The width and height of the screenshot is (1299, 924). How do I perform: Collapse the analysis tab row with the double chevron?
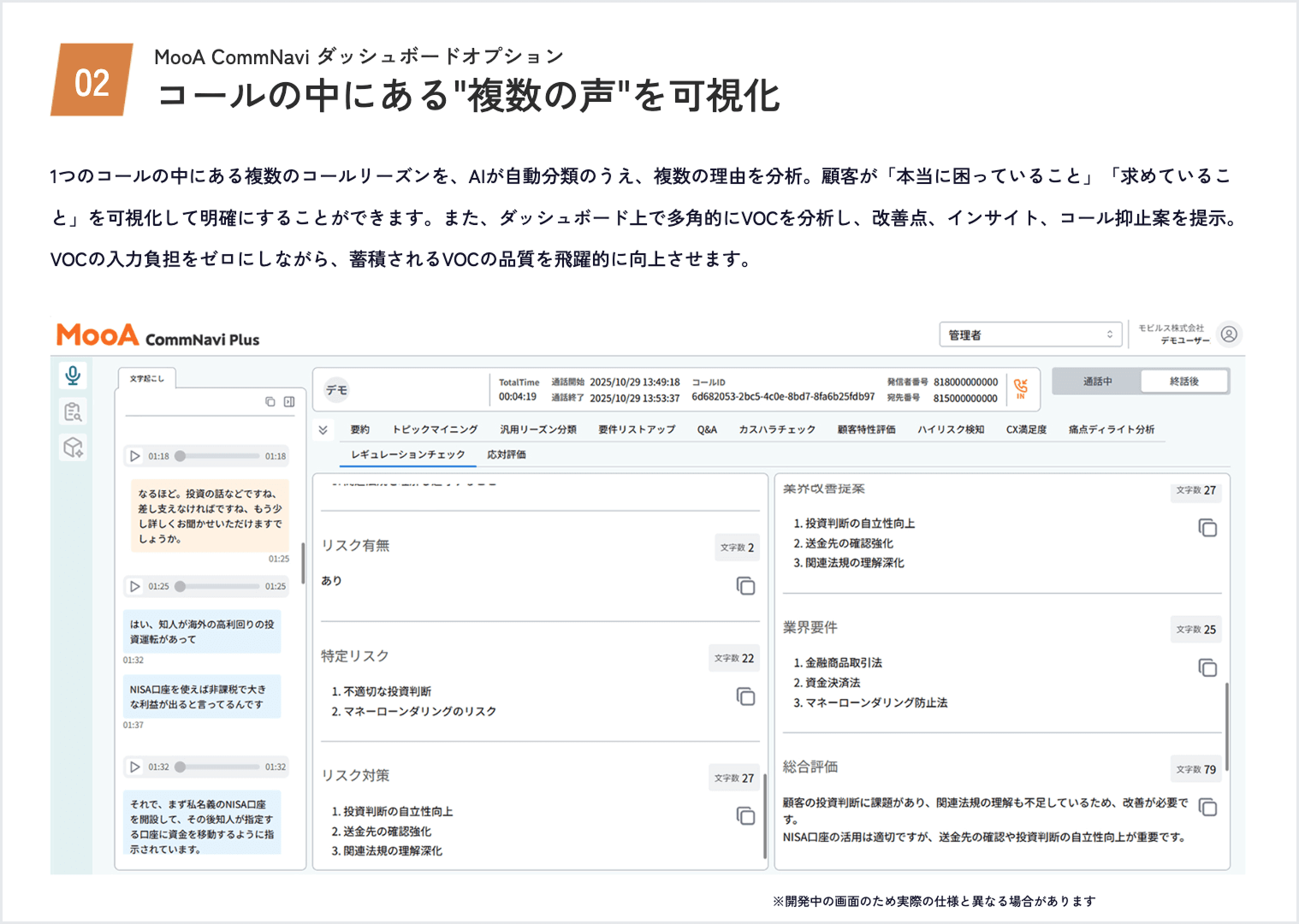click(x=323, y=429)
